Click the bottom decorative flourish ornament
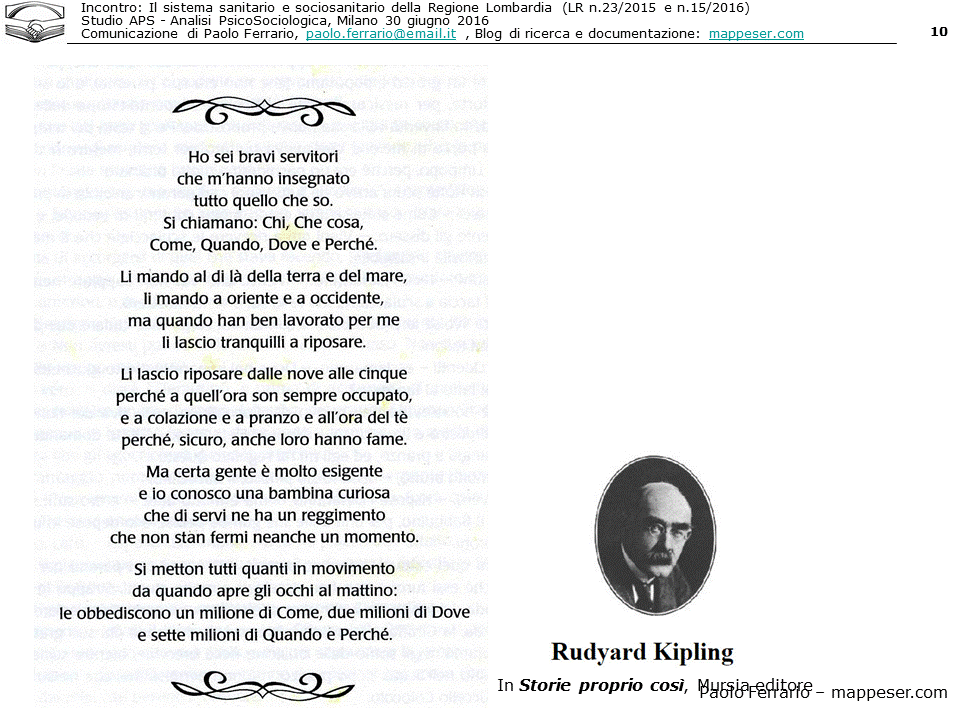Screen dimensions: 960x720 tap(264, 684)
